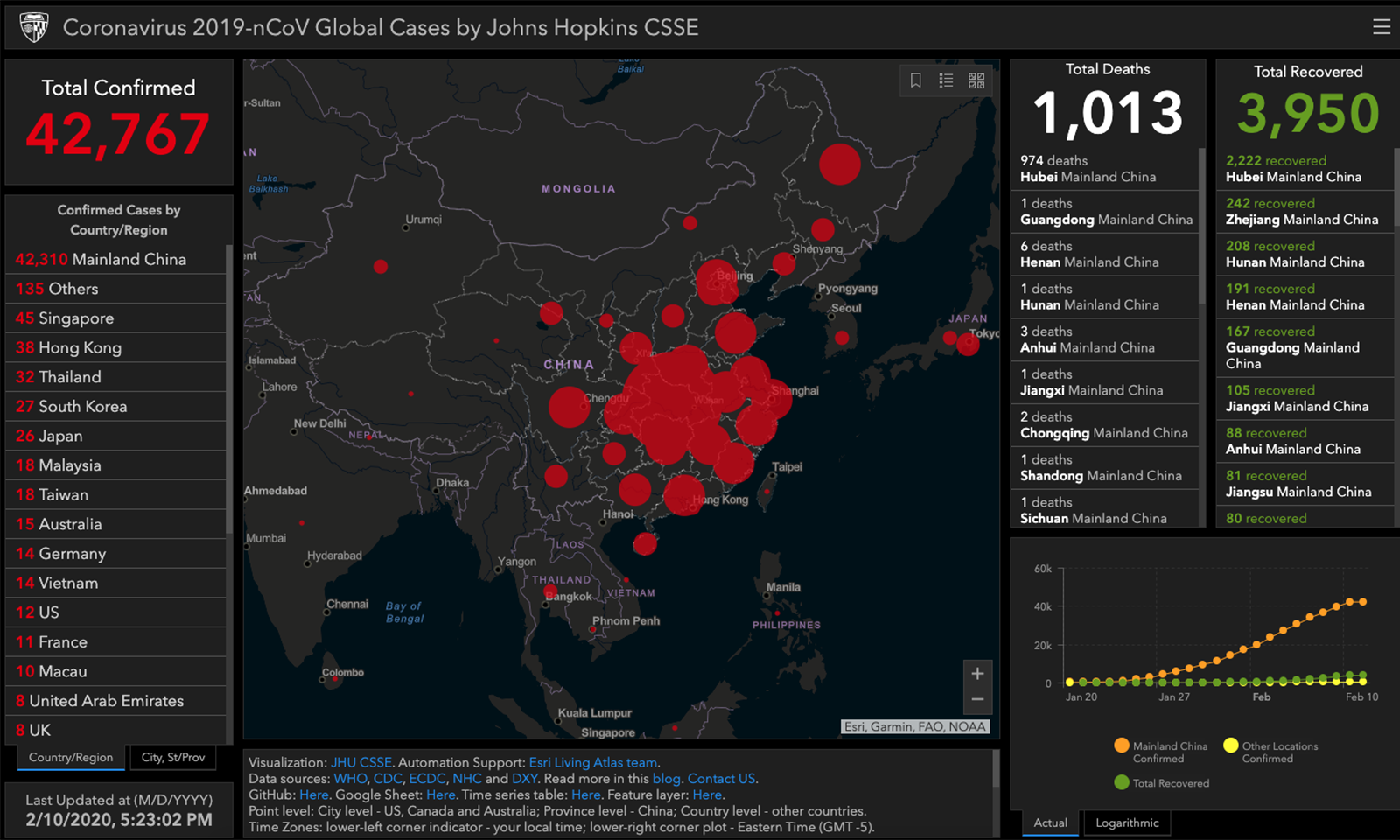Click the Total Recovered list scrollbar
The width and height of the screenshot is (1400, 840).
click(x=1396, y=188)
